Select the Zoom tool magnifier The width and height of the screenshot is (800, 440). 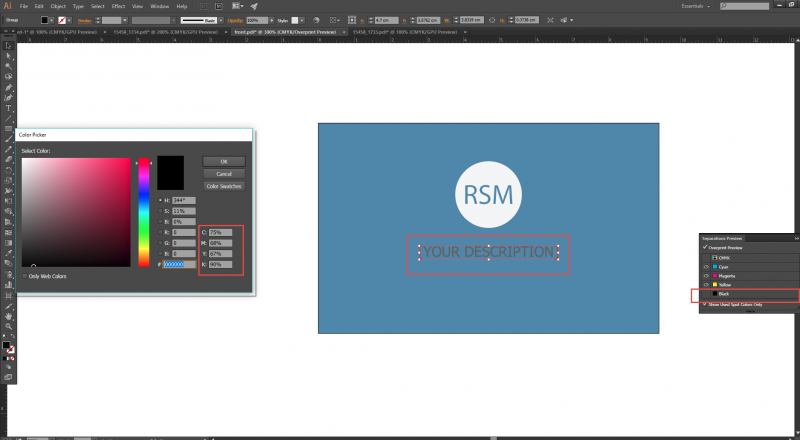coord(8,326)
